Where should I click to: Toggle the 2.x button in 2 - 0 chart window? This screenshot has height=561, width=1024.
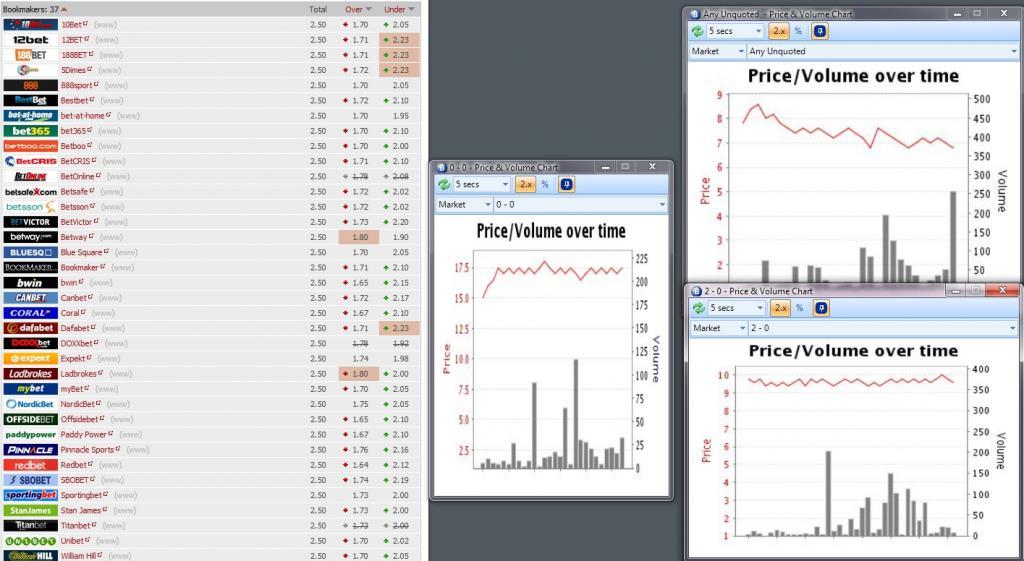coord(780,308)
